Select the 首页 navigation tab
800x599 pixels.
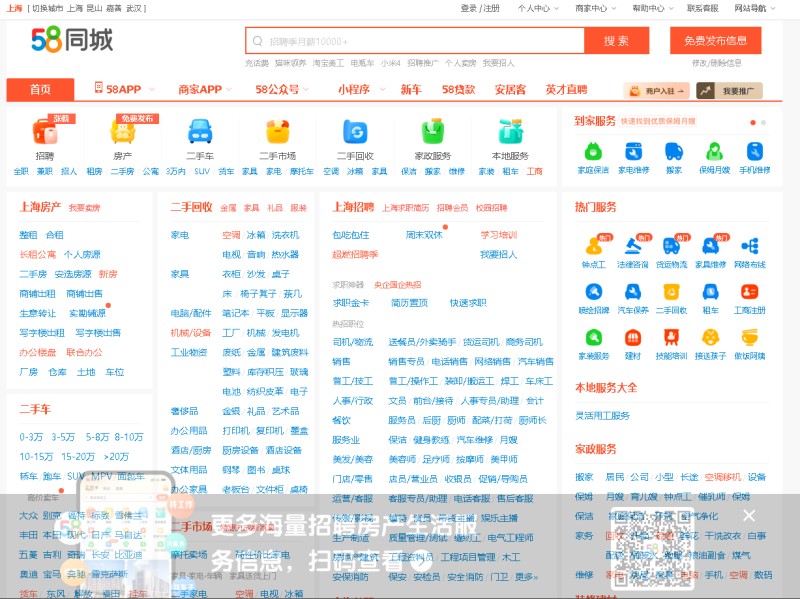coord(40,89)
